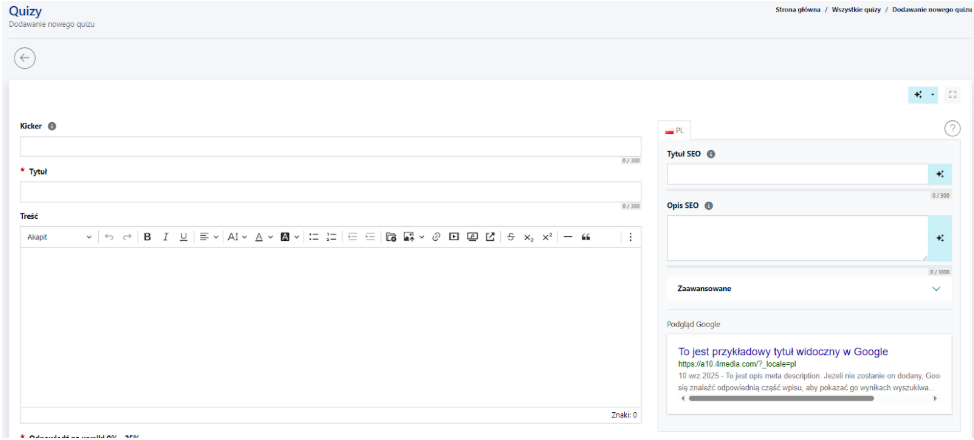Toggle bold formatting in editor
The width and height of the screenshot is (974, 440).
click(147, 237)
